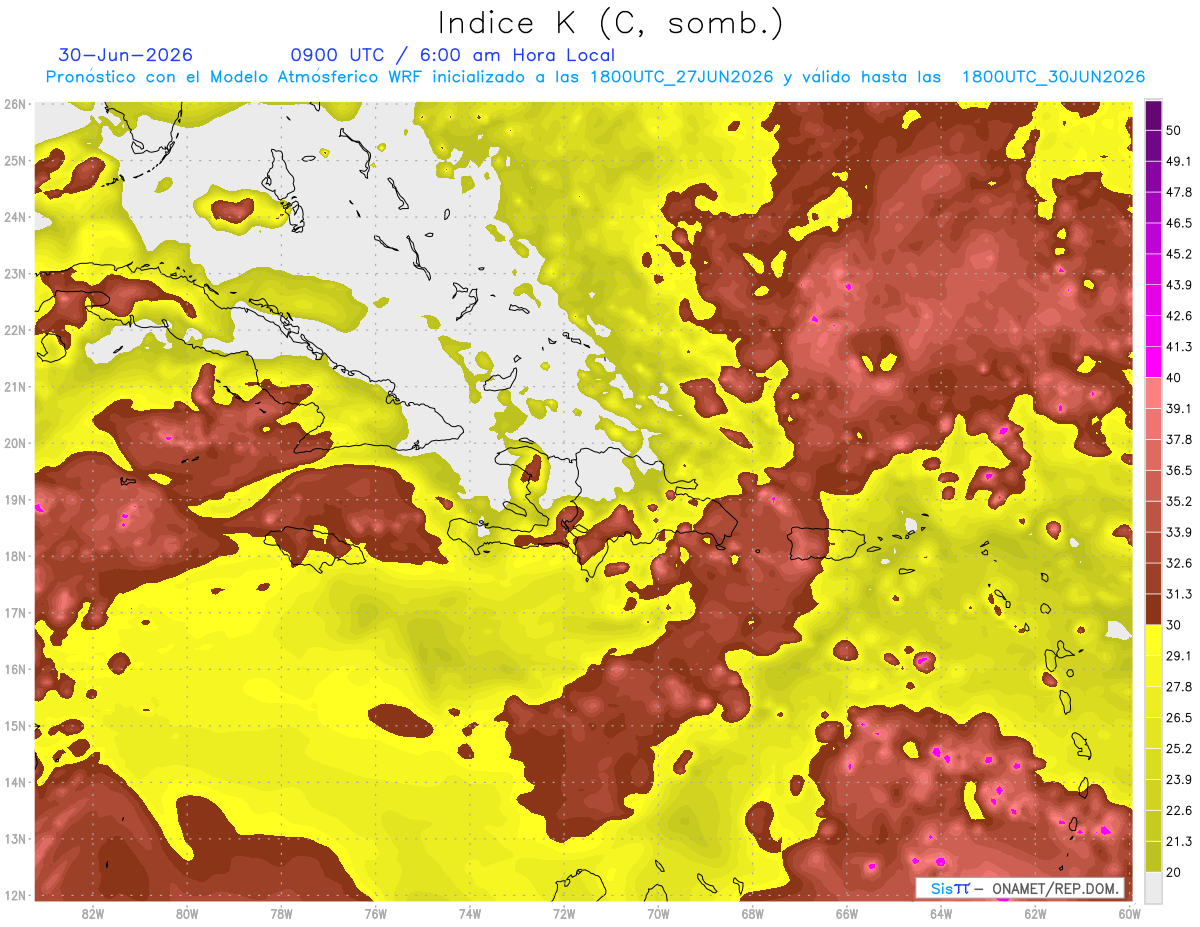Click the dark brown colorbar segment between 30 and 31.3
The height and width of the screenshot is (927, 1200).
tap(1153, 610)
